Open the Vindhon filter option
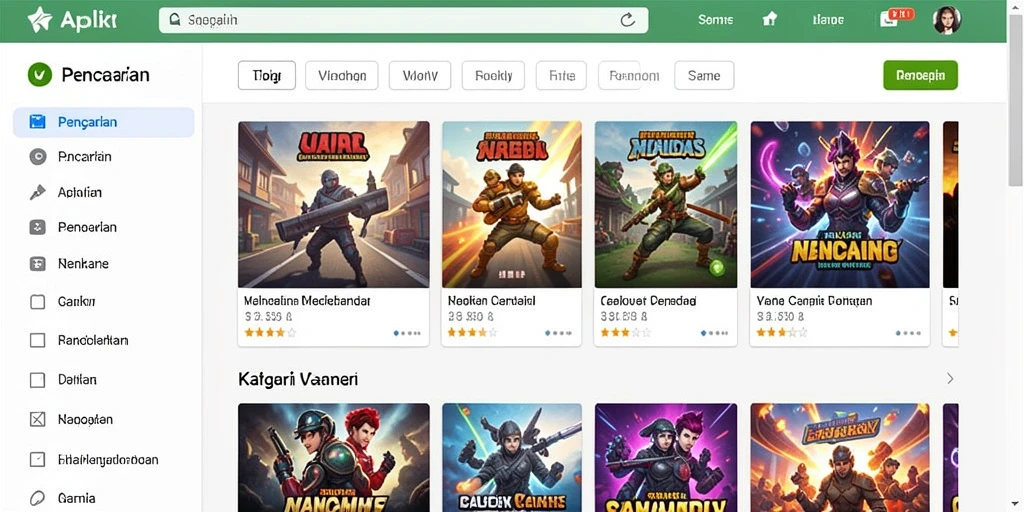The width and height of the screenshot is (1024, 512). click(342, 75)
